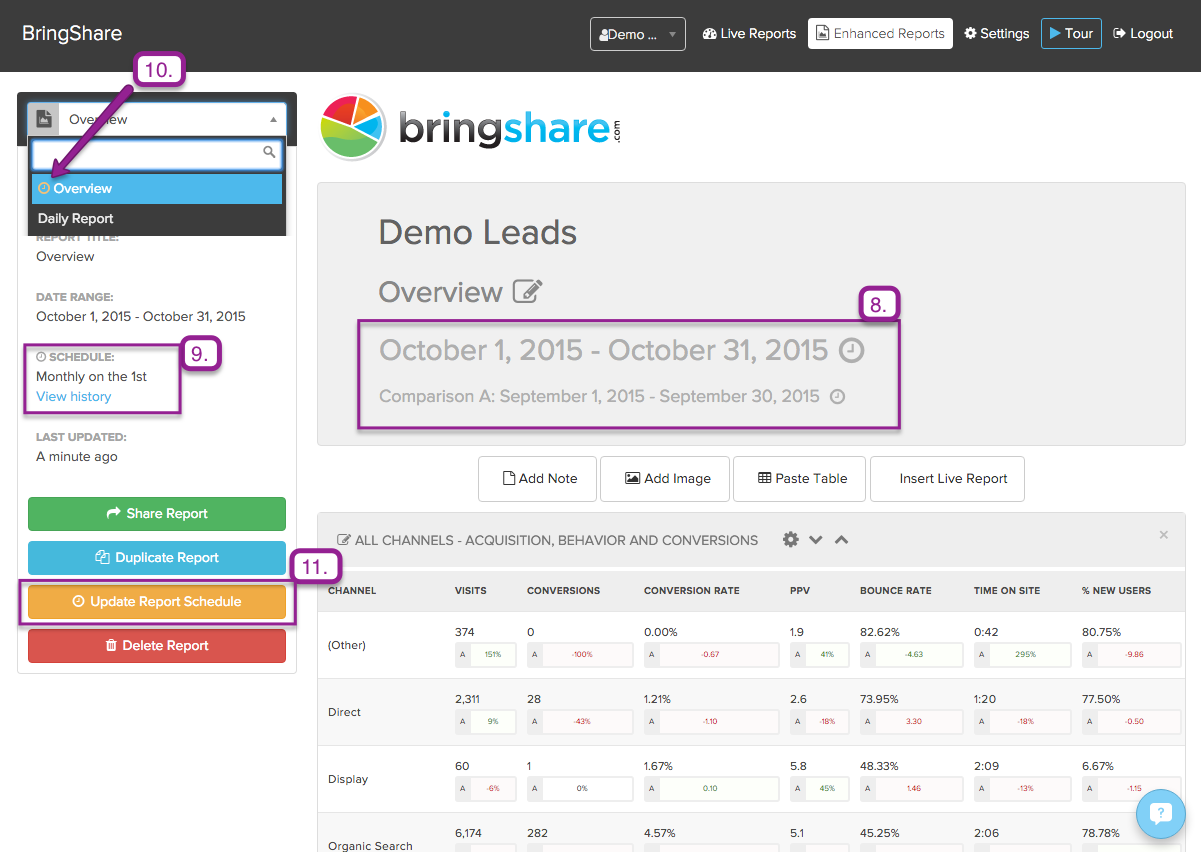1201x852 pixels.
Task: Click Organic Search visits value 6,174
Action: 468,833
